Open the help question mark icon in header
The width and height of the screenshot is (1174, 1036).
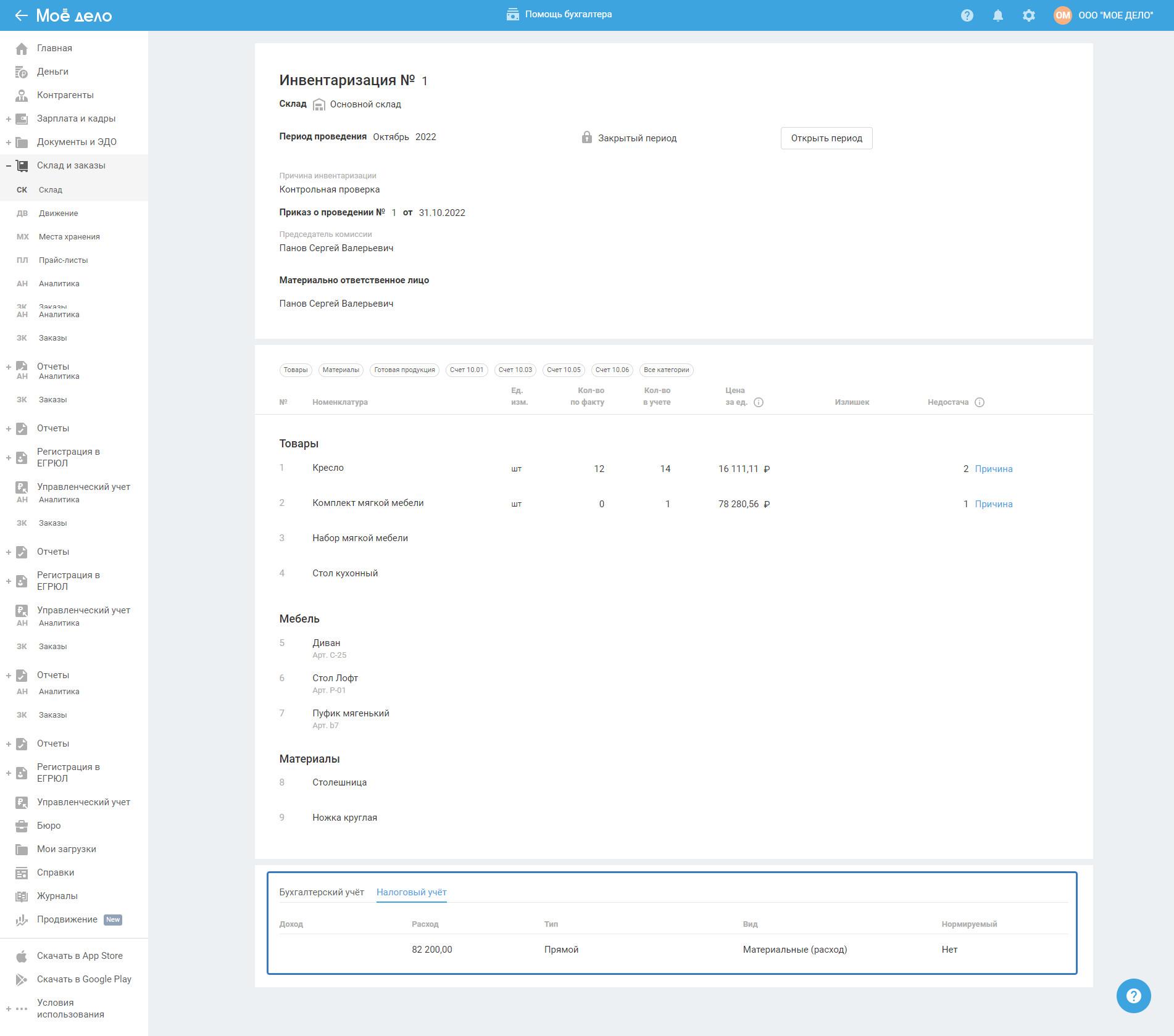click(x=967, y=15)
